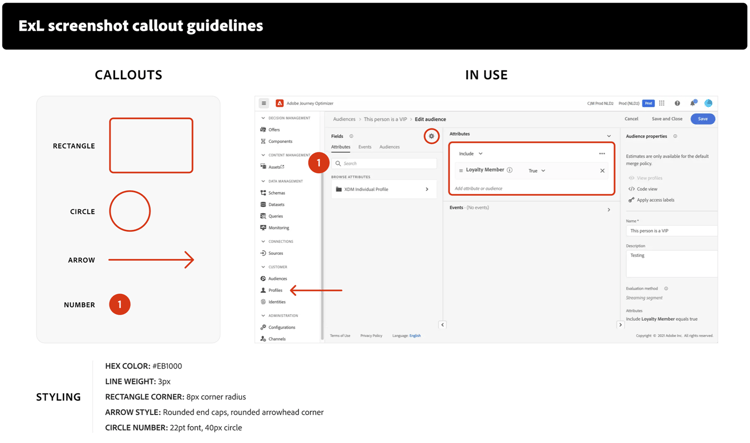This screenshot has height=443, width=750.
Task: Click Save and Close
Action: [667, 119]
